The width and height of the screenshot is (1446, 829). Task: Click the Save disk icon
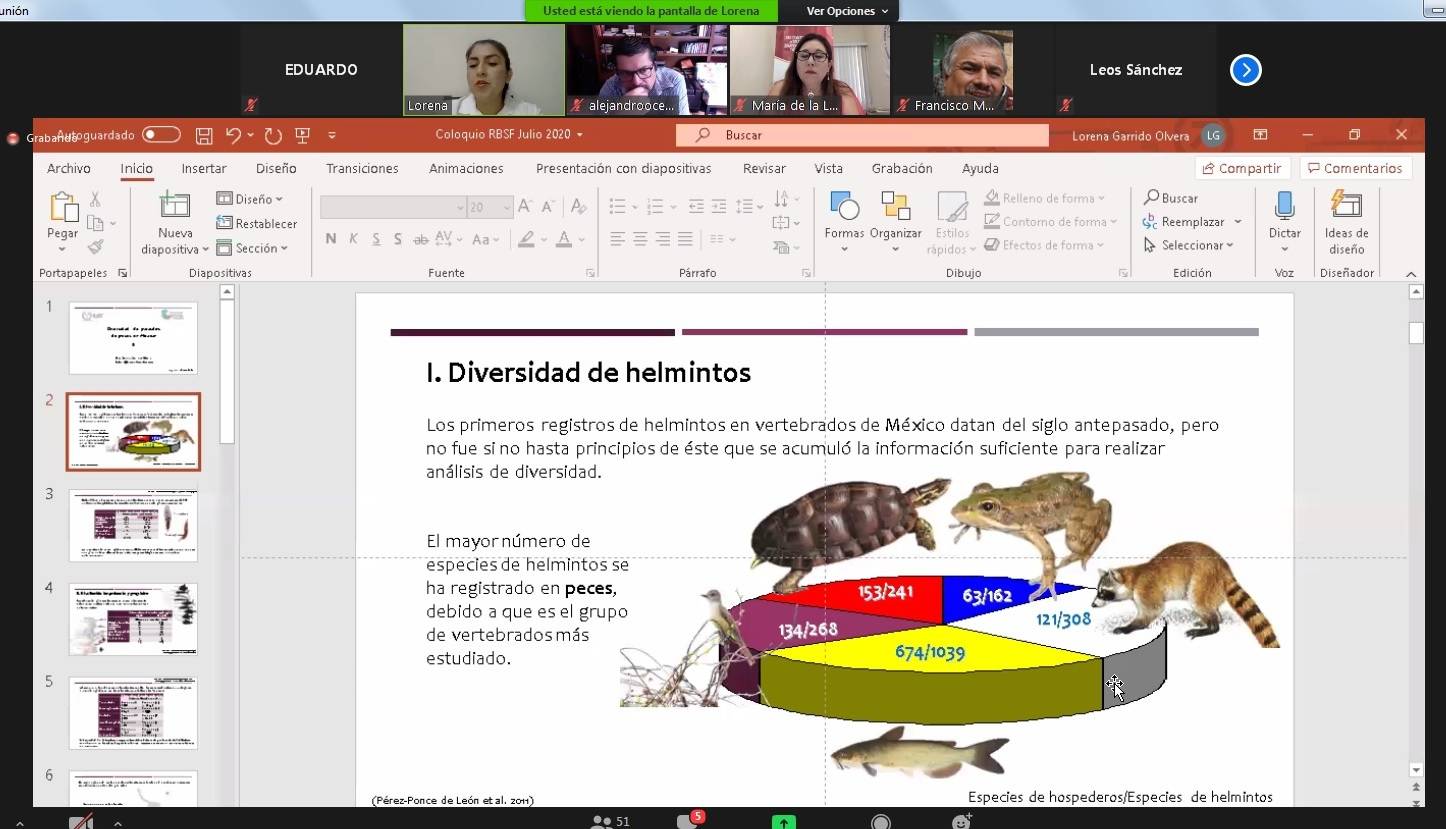pos(204,135)
